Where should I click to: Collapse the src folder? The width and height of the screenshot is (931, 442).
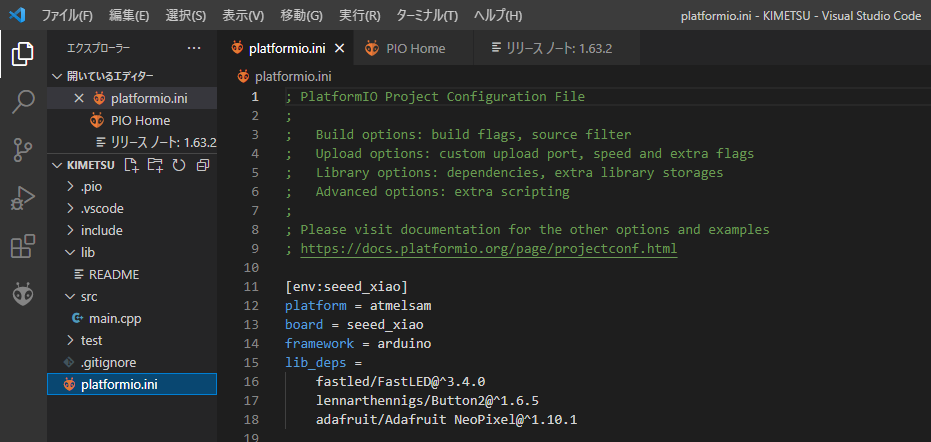88,296
